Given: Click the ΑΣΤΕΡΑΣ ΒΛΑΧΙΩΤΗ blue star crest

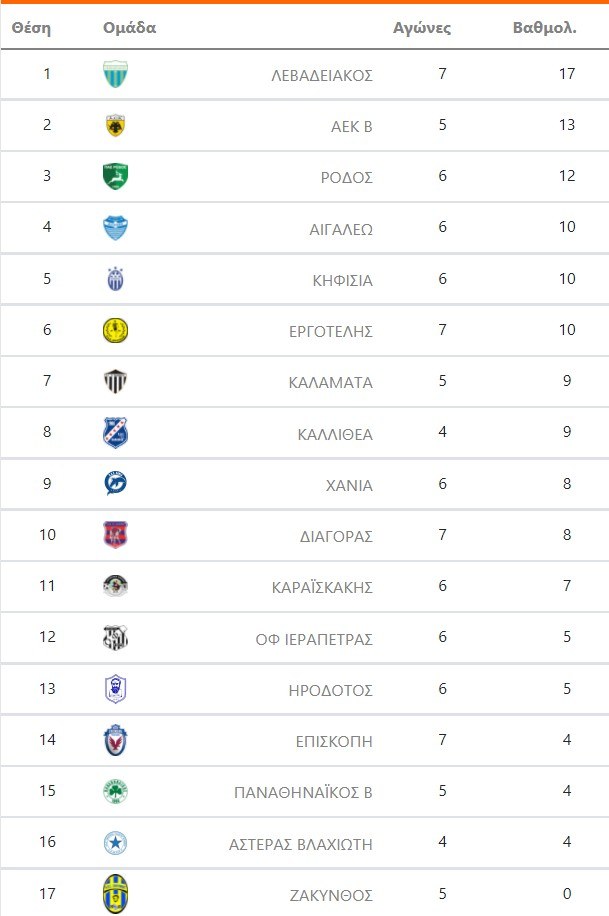Looking at the screenshot, I should (x=115, y=843).
